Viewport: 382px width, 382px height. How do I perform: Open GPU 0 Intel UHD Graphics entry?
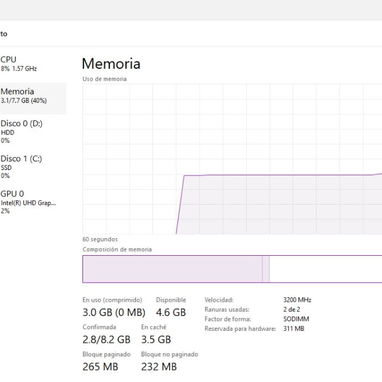coord(32,202)
